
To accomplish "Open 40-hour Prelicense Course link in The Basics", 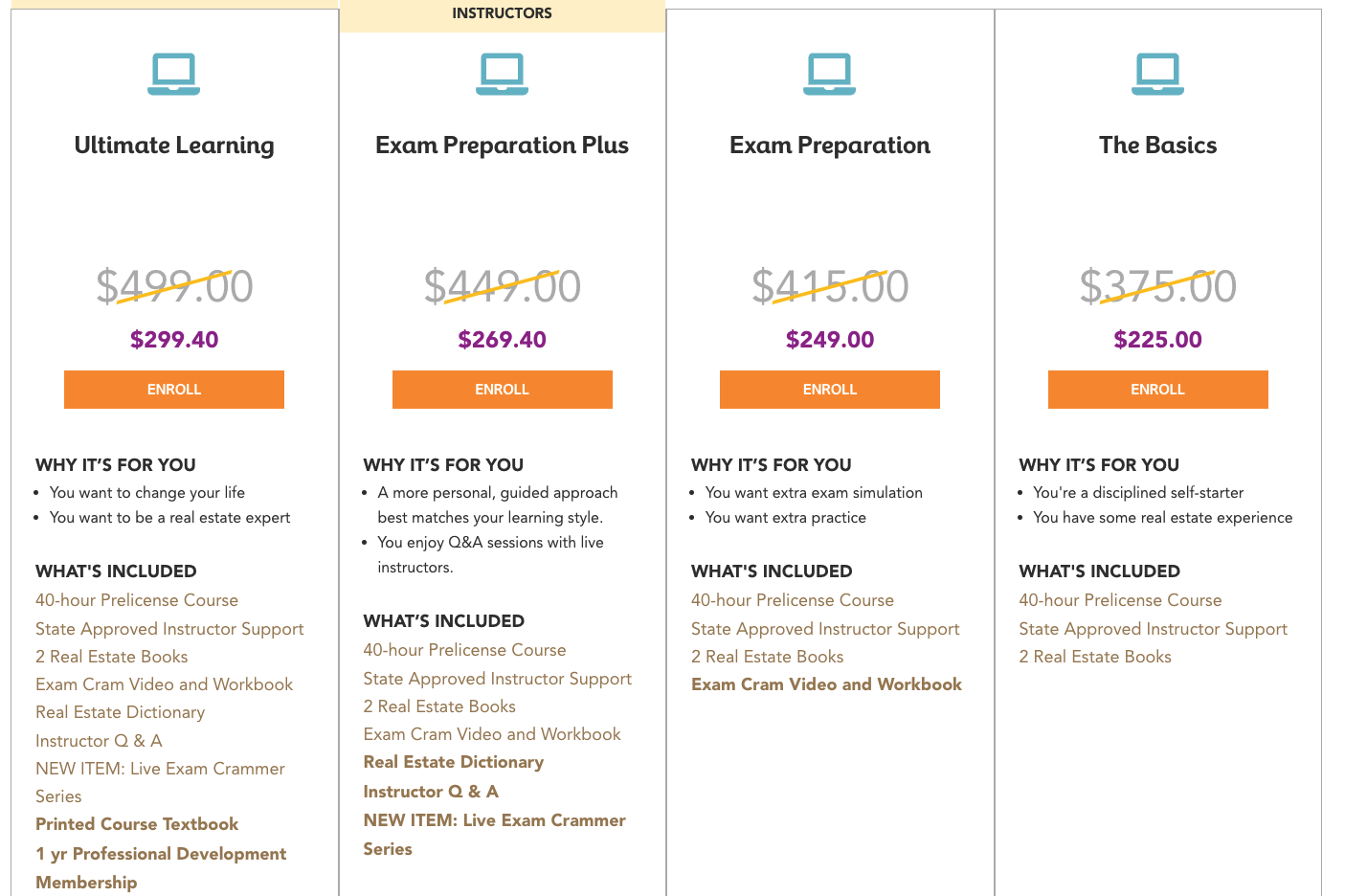I will [1120, 600].
